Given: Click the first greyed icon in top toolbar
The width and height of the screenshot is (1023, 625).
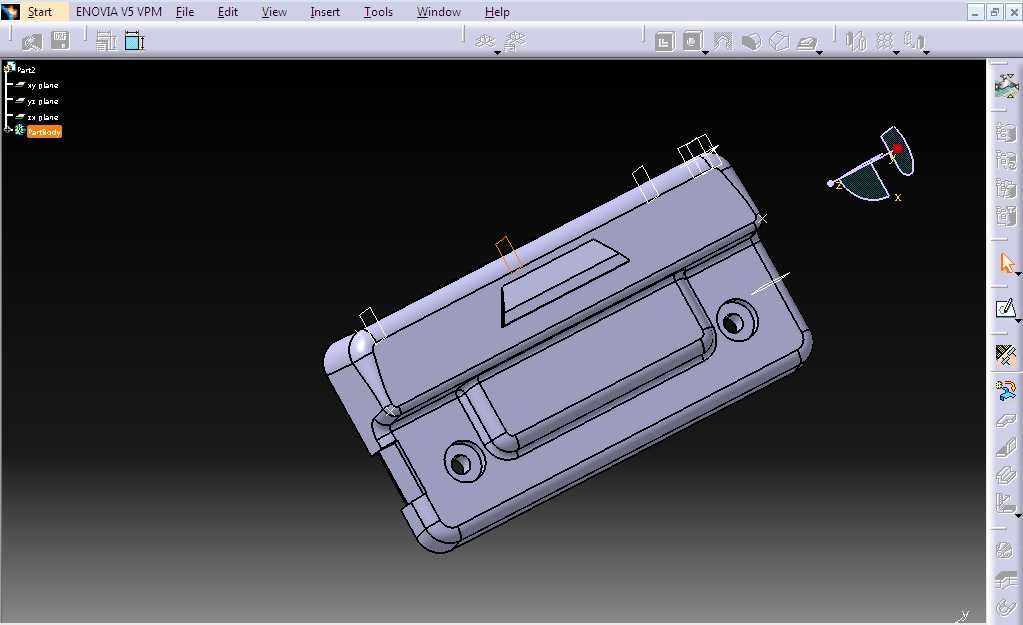Looking at the screenshot, I should (x=31, y=42).
